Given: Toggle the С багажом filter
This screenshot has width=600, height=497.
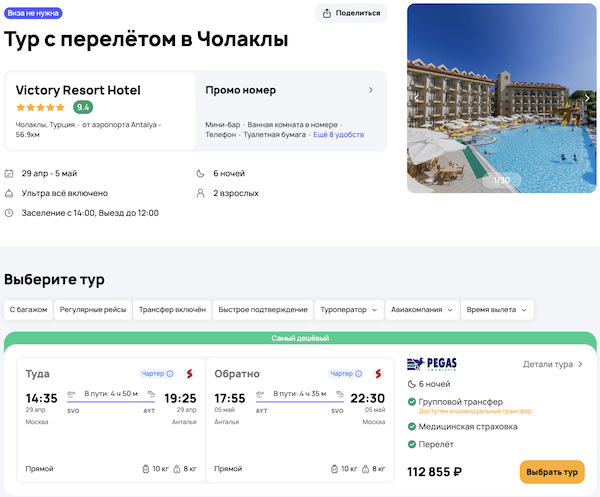Looking at the screenshot, I should coord(28,310).
